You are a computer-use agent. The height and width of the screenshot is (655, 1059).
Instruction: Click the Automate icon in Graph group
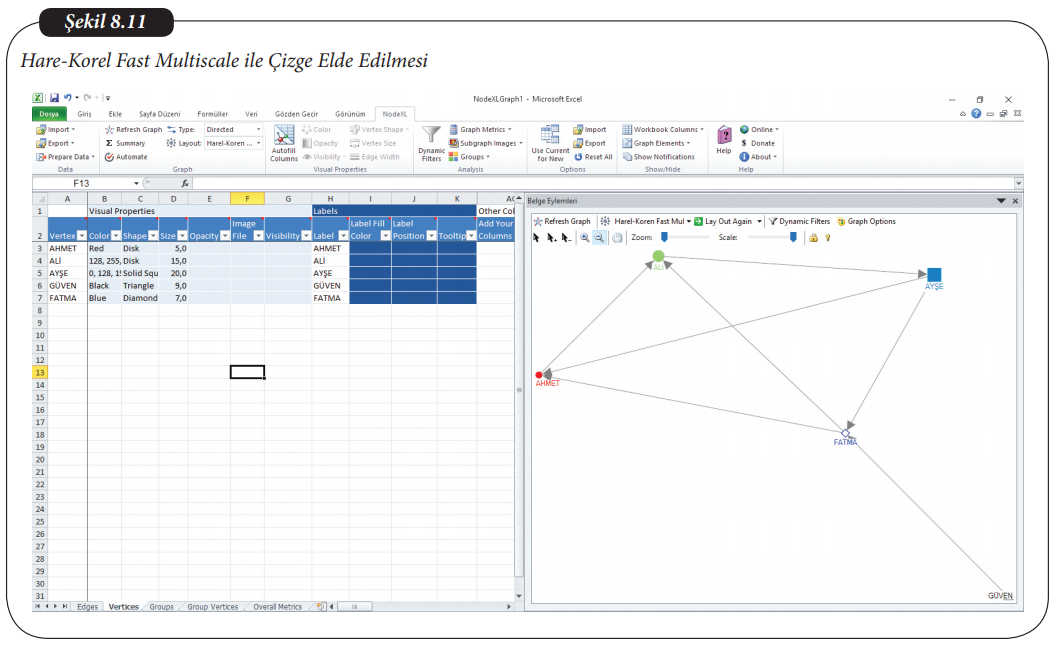pyautogui.click(x=125, y=157)
